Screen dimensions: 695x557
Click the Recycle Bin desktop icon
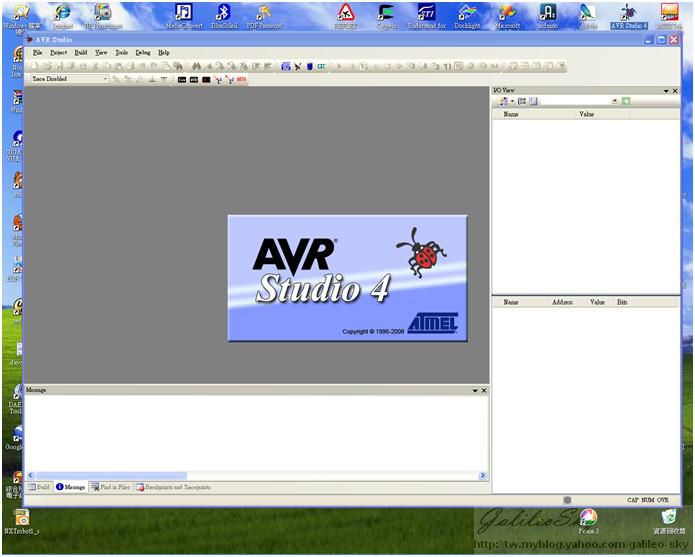669,522
